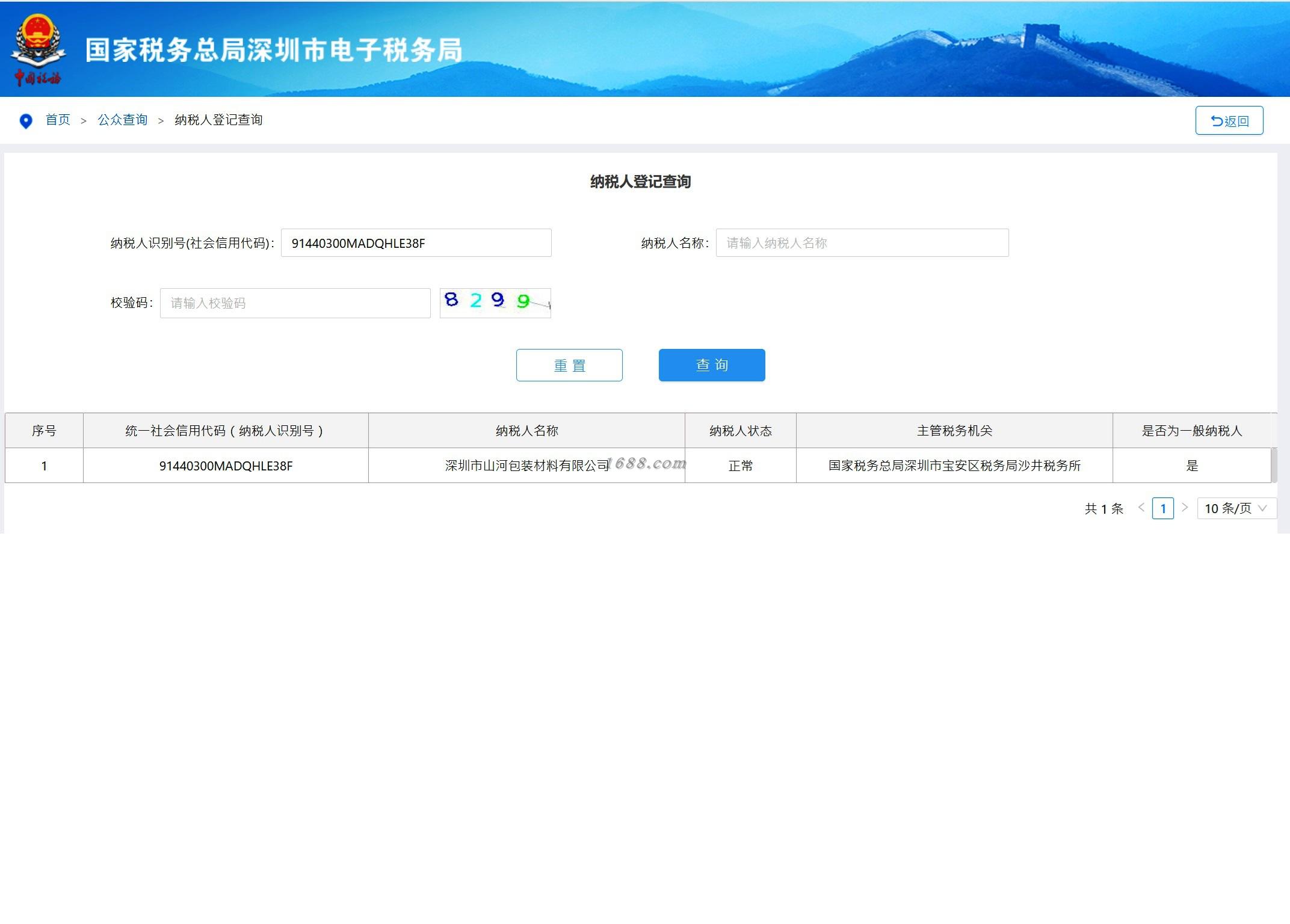Image resolution: width=1290 pixels, height=924 pixels.
Task: Click the taxpayer ID input field
Action: (x=416, y=243)
